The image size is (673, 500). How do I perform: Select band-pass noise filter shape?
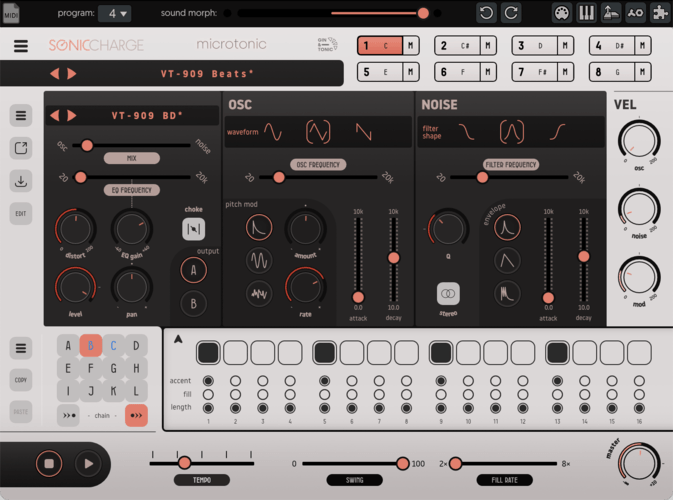[512, 132]
